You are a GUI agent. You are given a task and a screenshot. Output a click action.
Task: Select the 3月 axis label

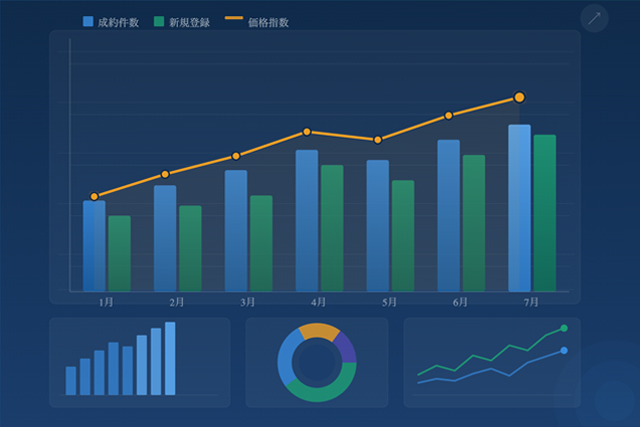pyautogui.click(x=248, y=302)
